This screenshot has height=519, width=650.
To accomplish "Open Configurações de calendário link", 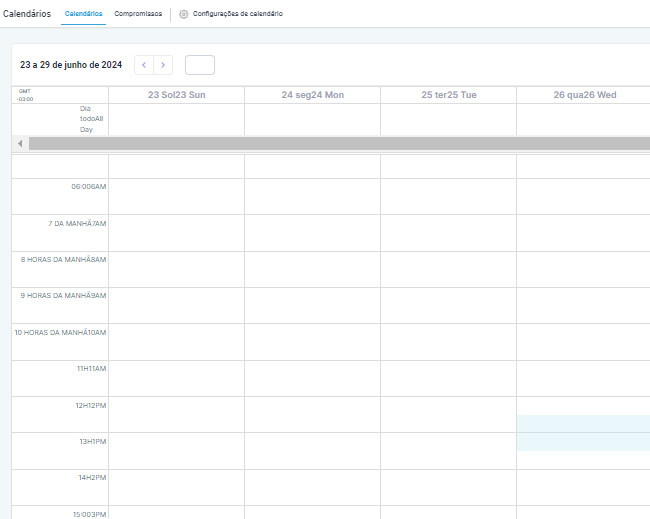I will click(x=237, y=14).
